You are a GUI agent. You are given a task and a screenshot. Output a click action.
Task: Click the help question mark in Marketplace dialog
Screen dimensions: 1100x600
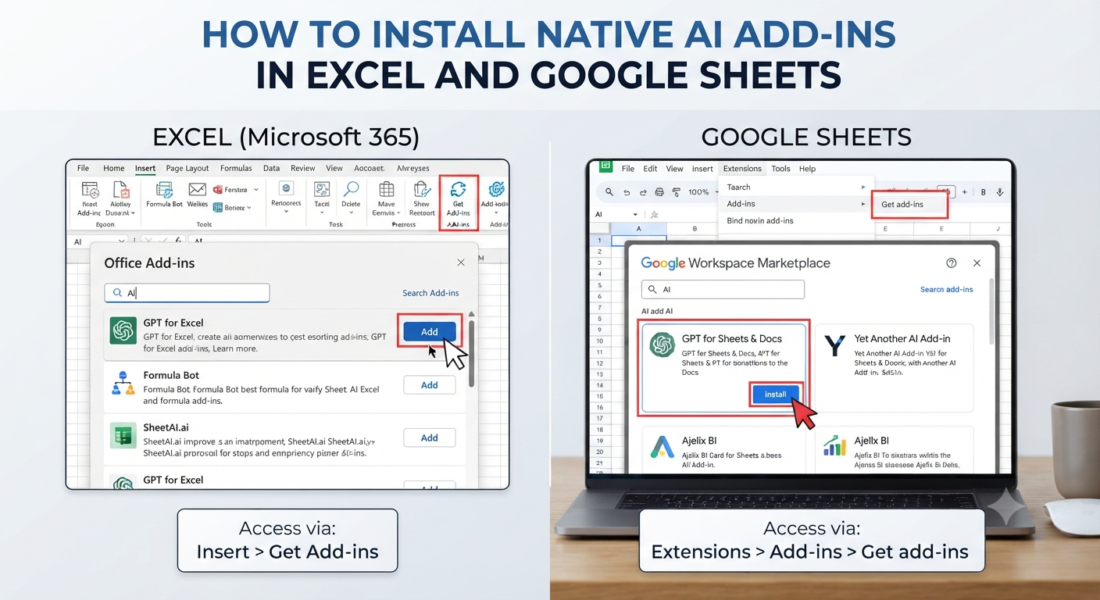click(x=951, y=263)
